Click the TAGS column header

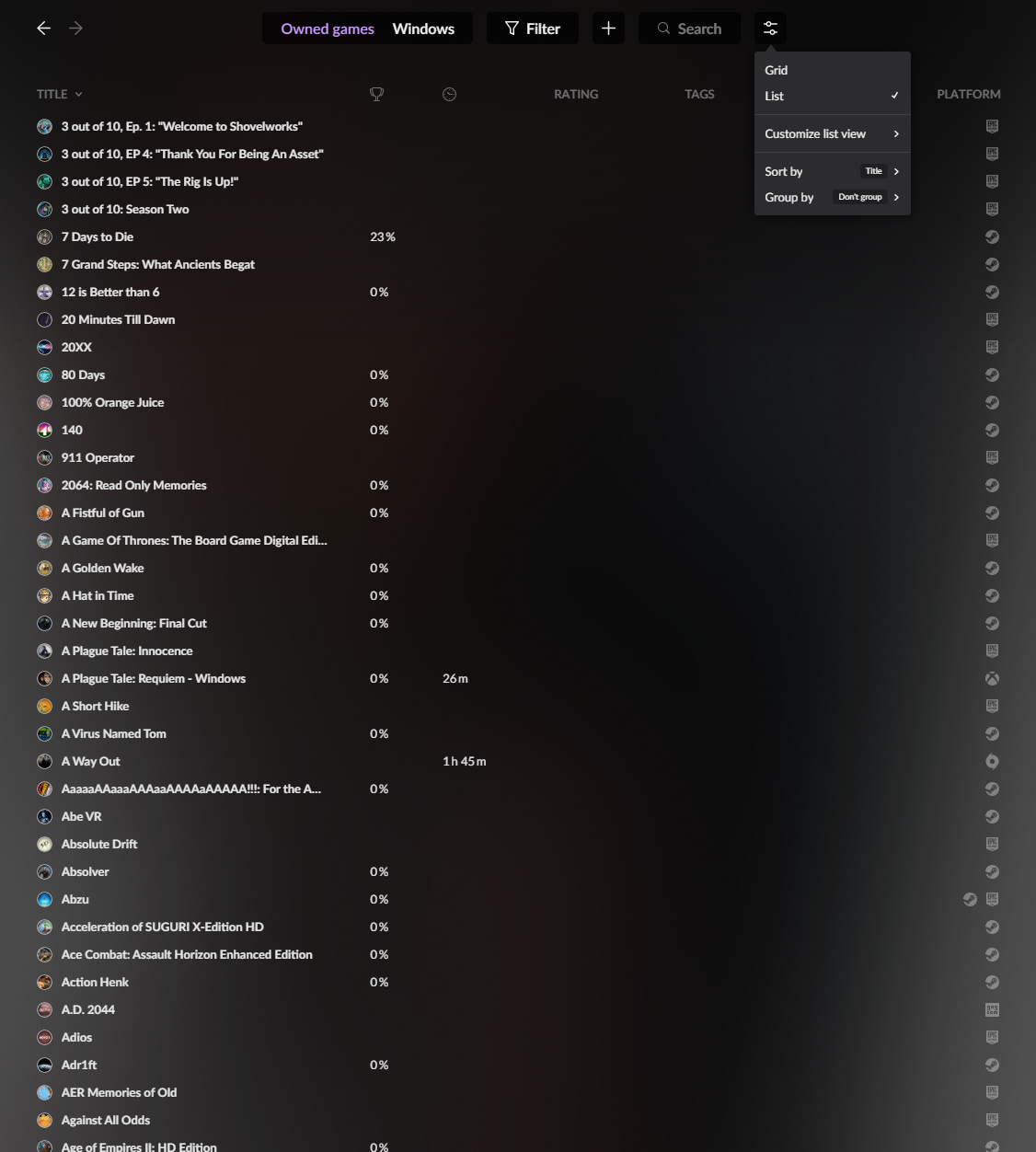[x=699, y=94]
